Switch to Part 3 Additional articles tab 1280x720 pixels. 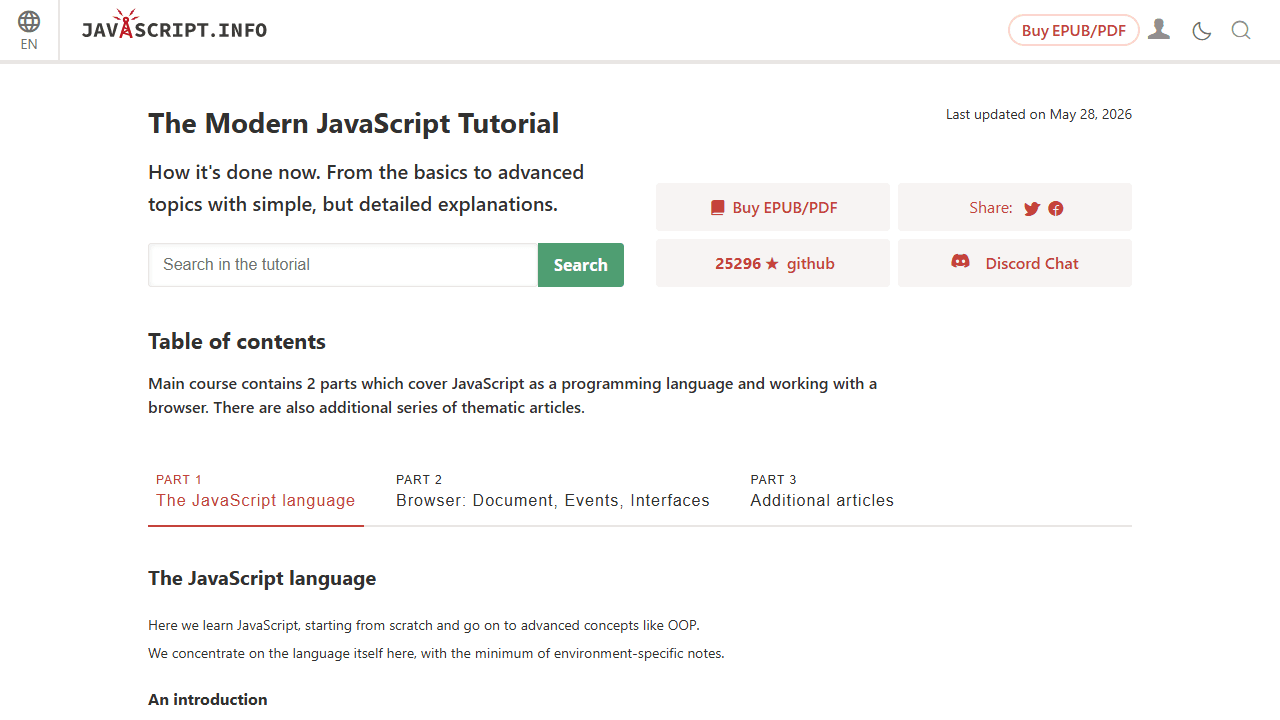822,490
